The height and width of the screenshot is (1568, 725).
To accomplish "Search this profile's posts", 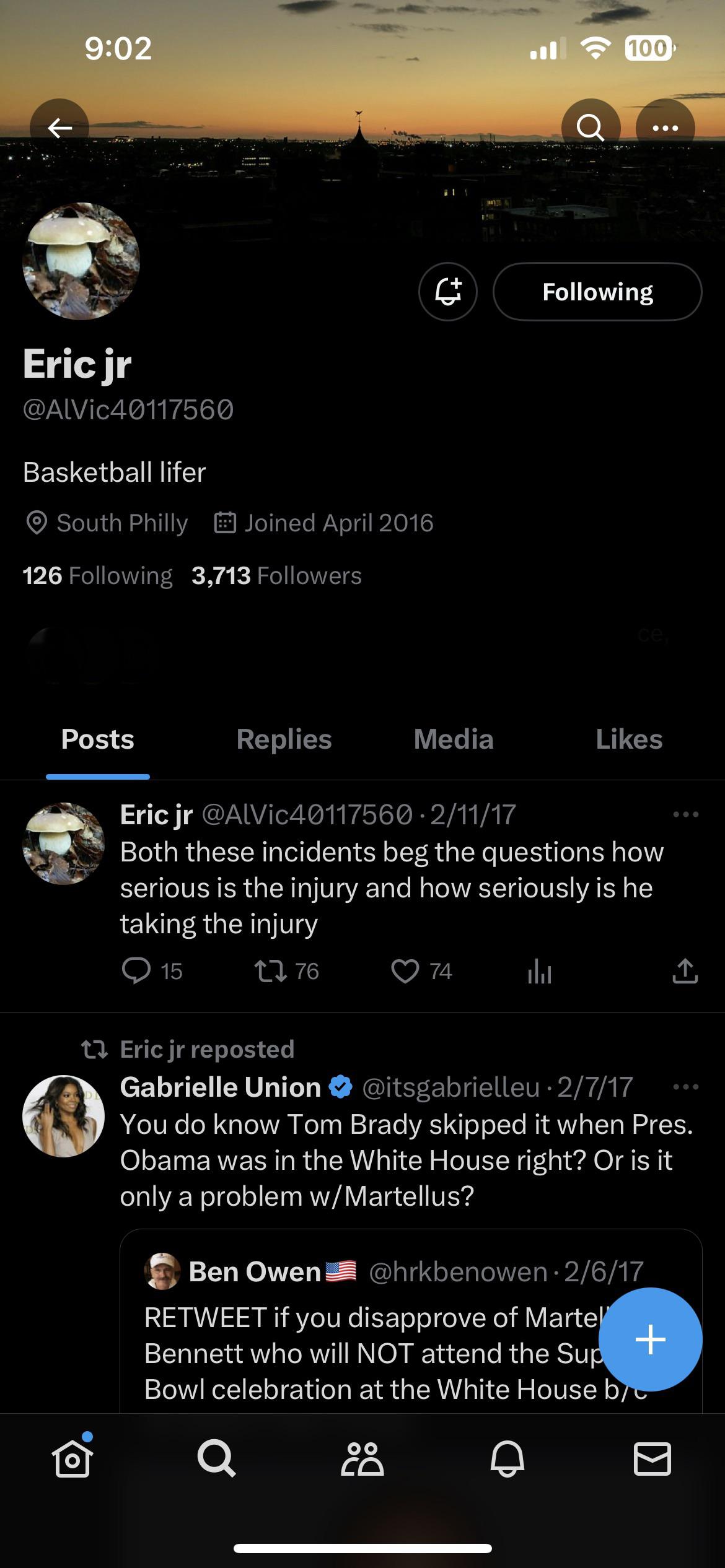I will click(x=590, y=128).
